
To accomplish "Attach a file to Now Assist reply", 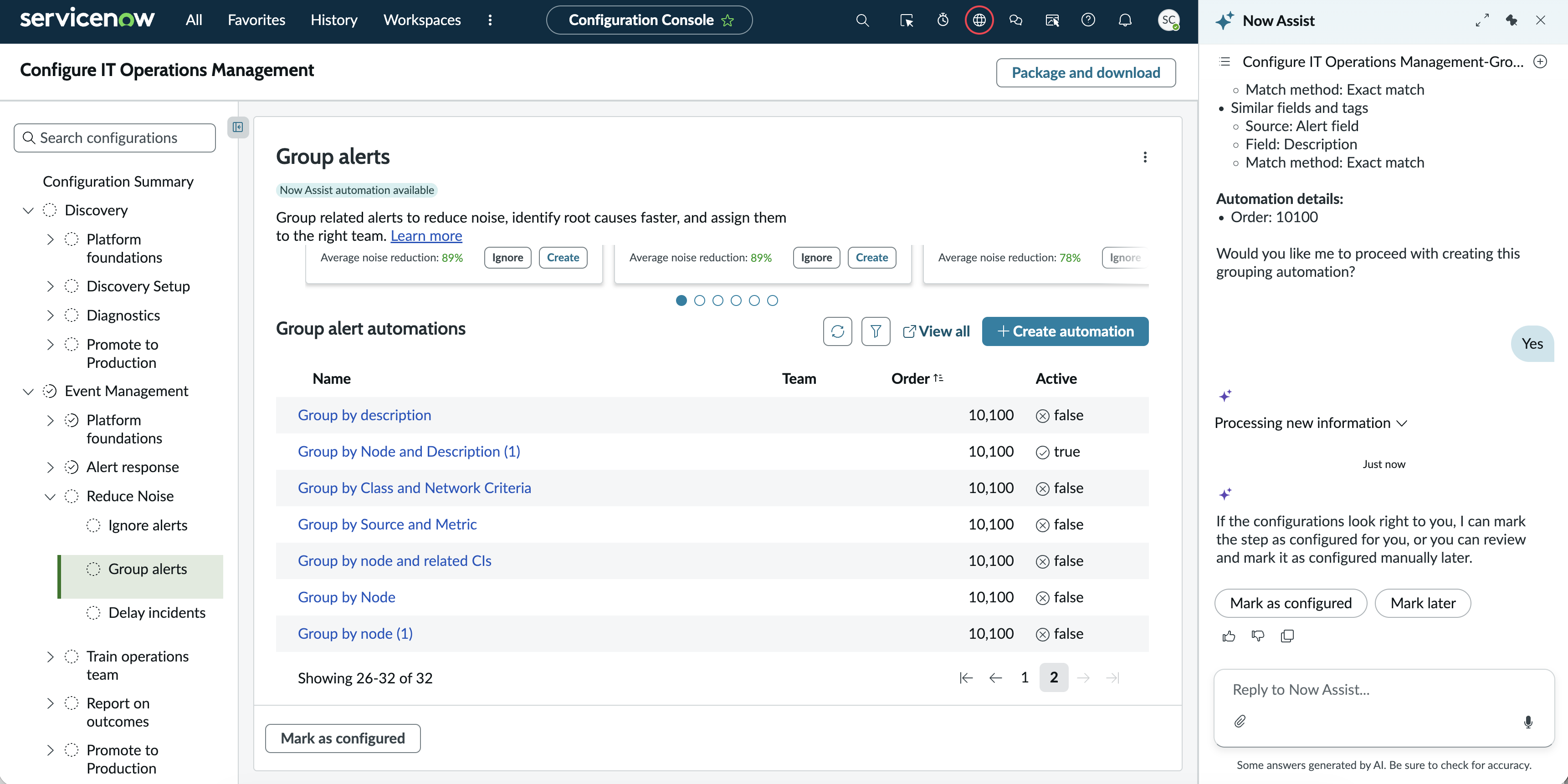I will (1240, 721).
